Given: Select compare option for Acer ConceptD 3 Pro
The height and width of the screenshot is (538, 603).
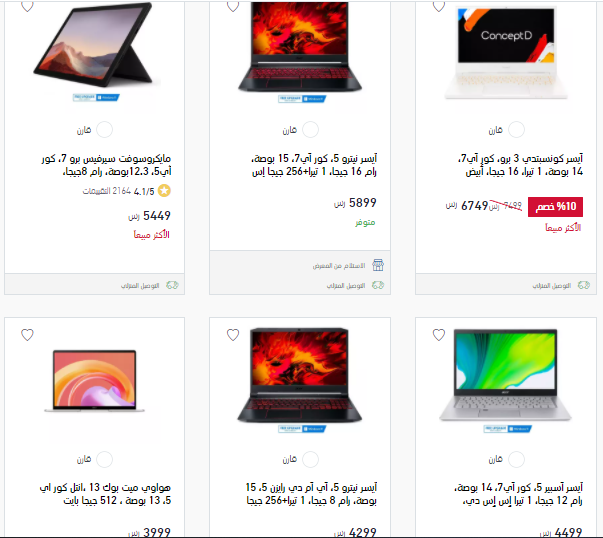Looking at the screenshot, I should 516,130.
